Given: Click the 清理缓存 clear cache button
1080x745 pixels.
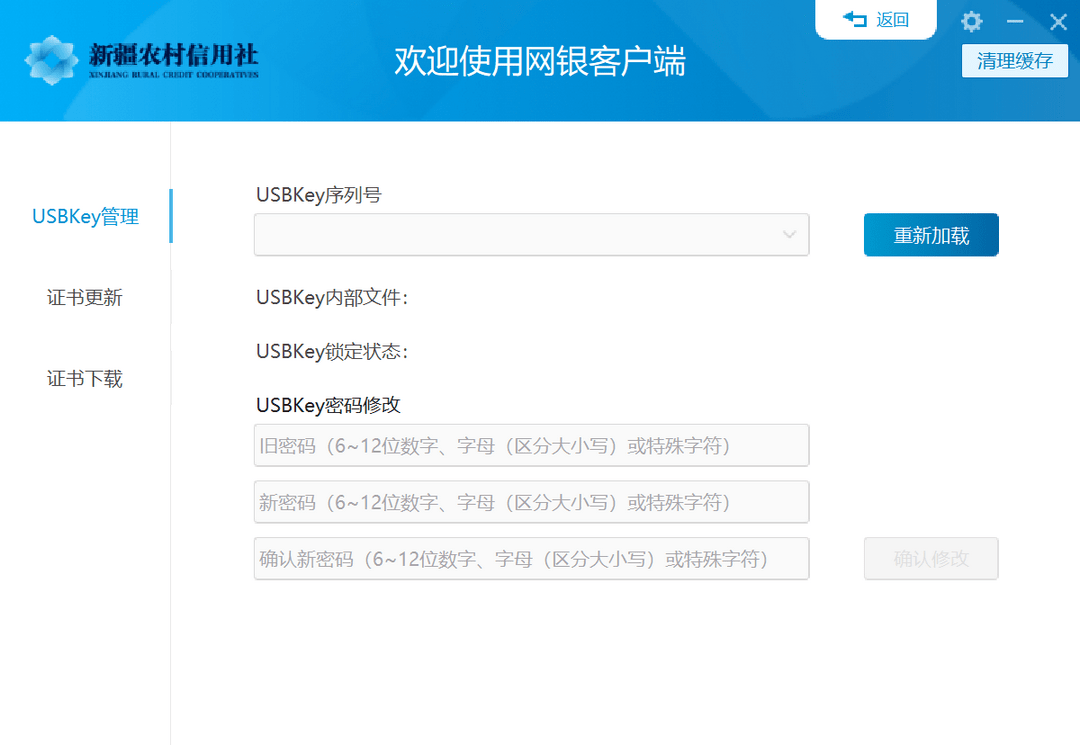Looking at the screenshot, I should [1015, 61].
